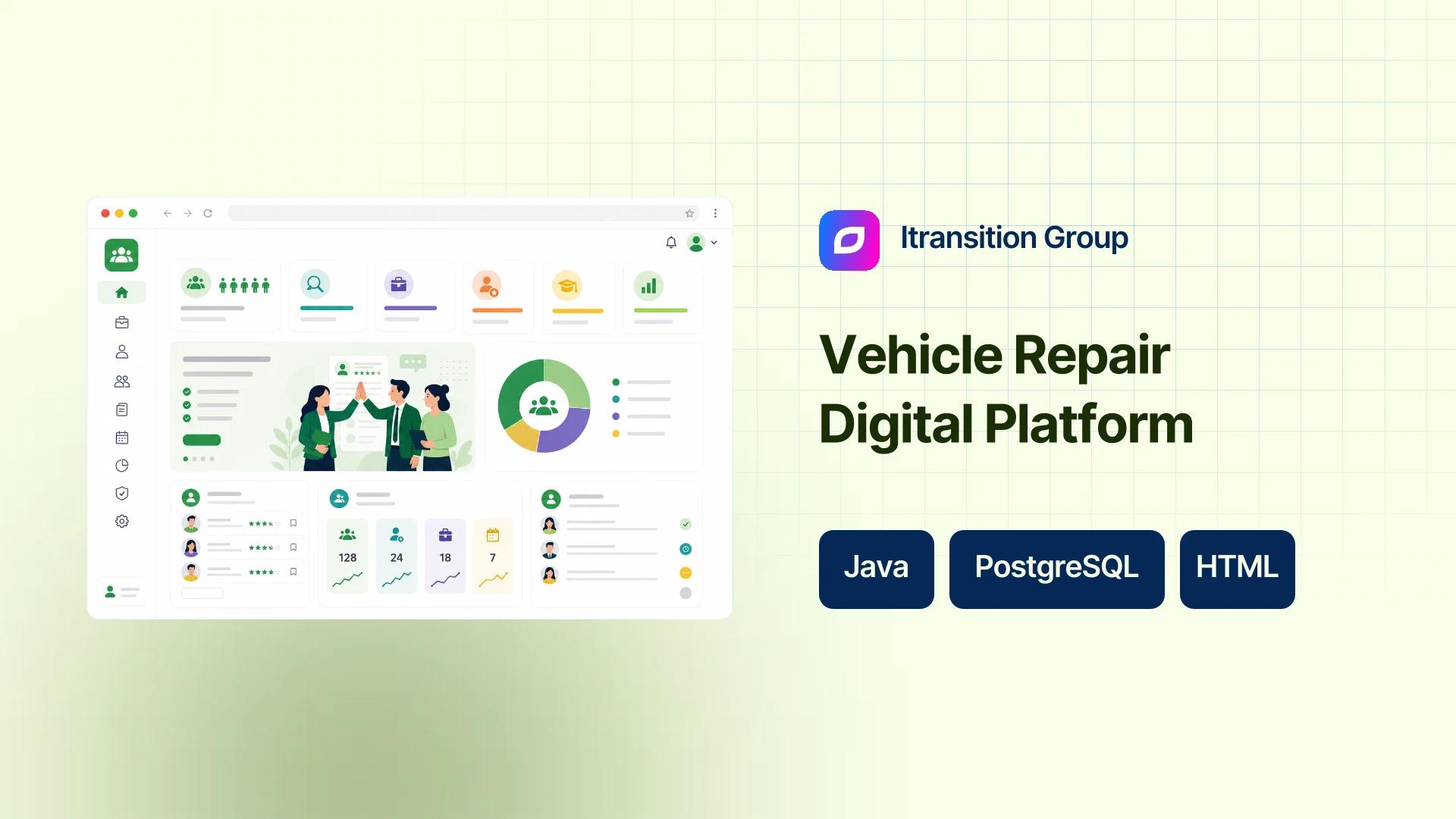Select the green legend dot beside the donut
Viewport: 1456px width, 819px height.
[x=616, y=382]
